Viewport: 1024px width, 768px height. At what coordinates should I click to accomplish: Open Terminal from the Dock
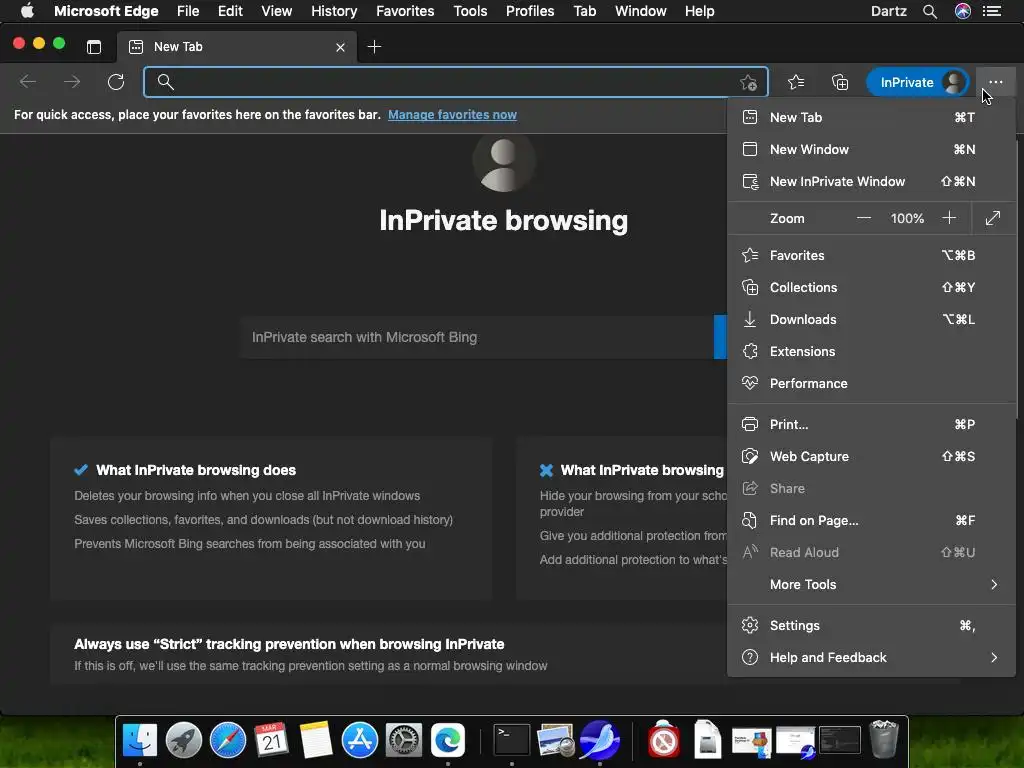(x=511, y=740)
